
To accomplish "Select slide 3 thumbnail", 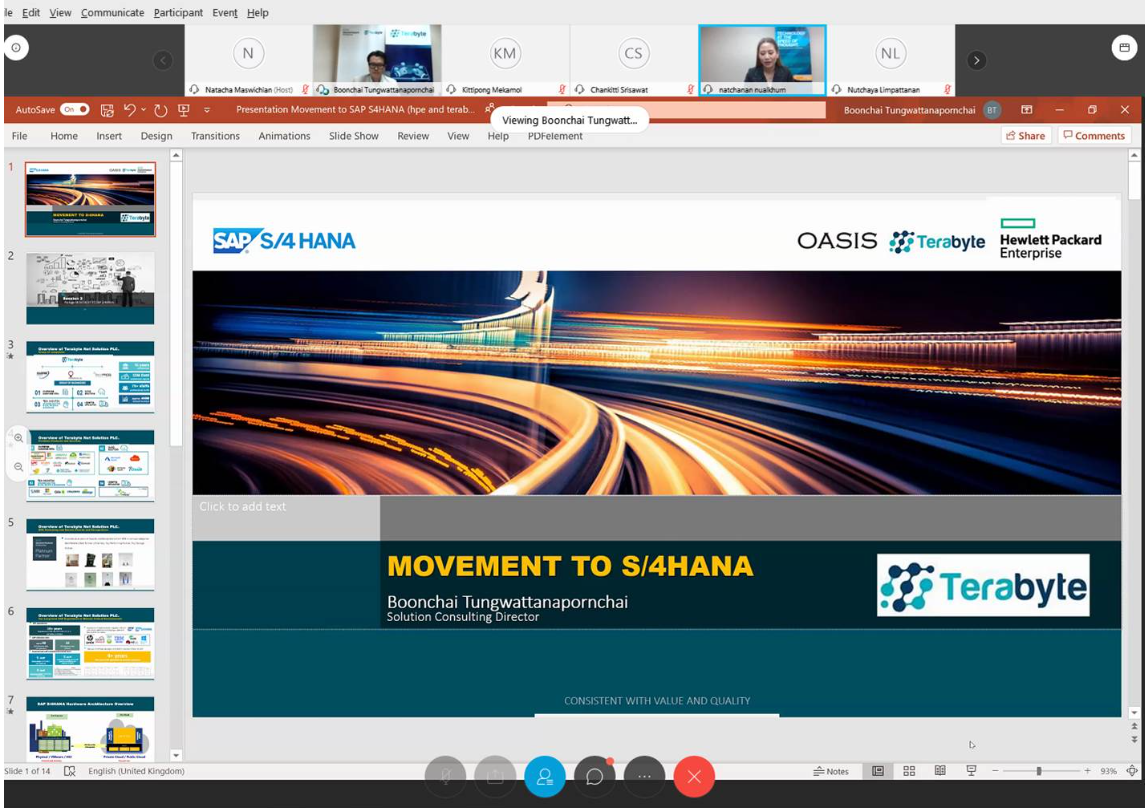I will coord(91,377).
